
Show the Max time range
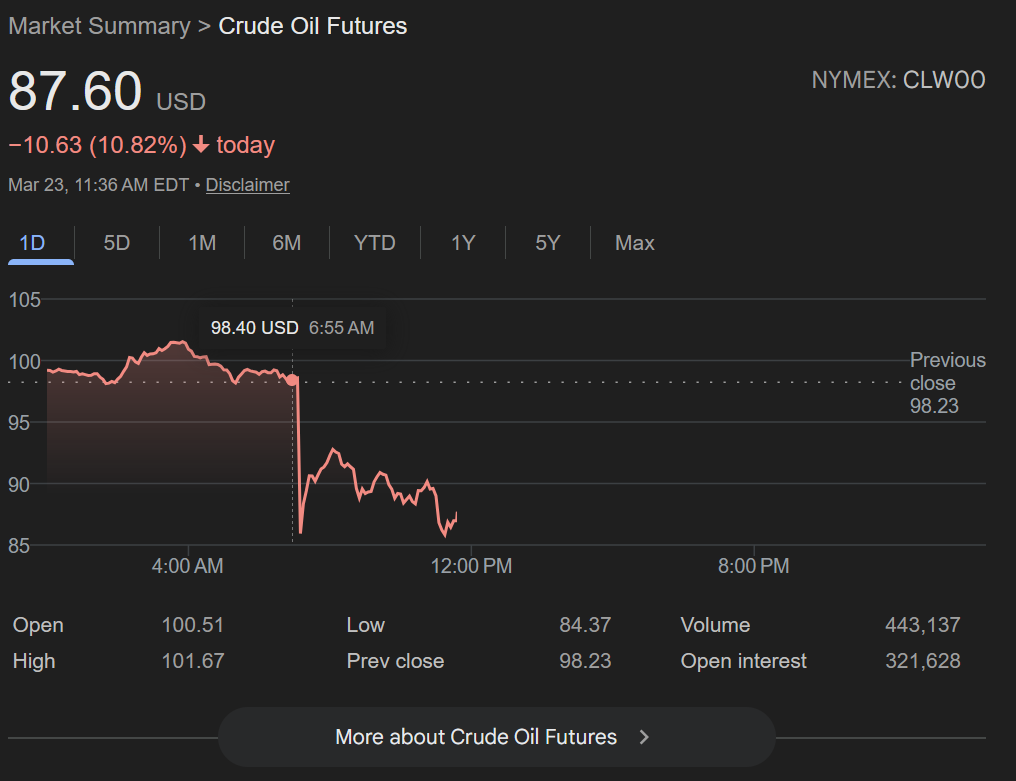634,243
